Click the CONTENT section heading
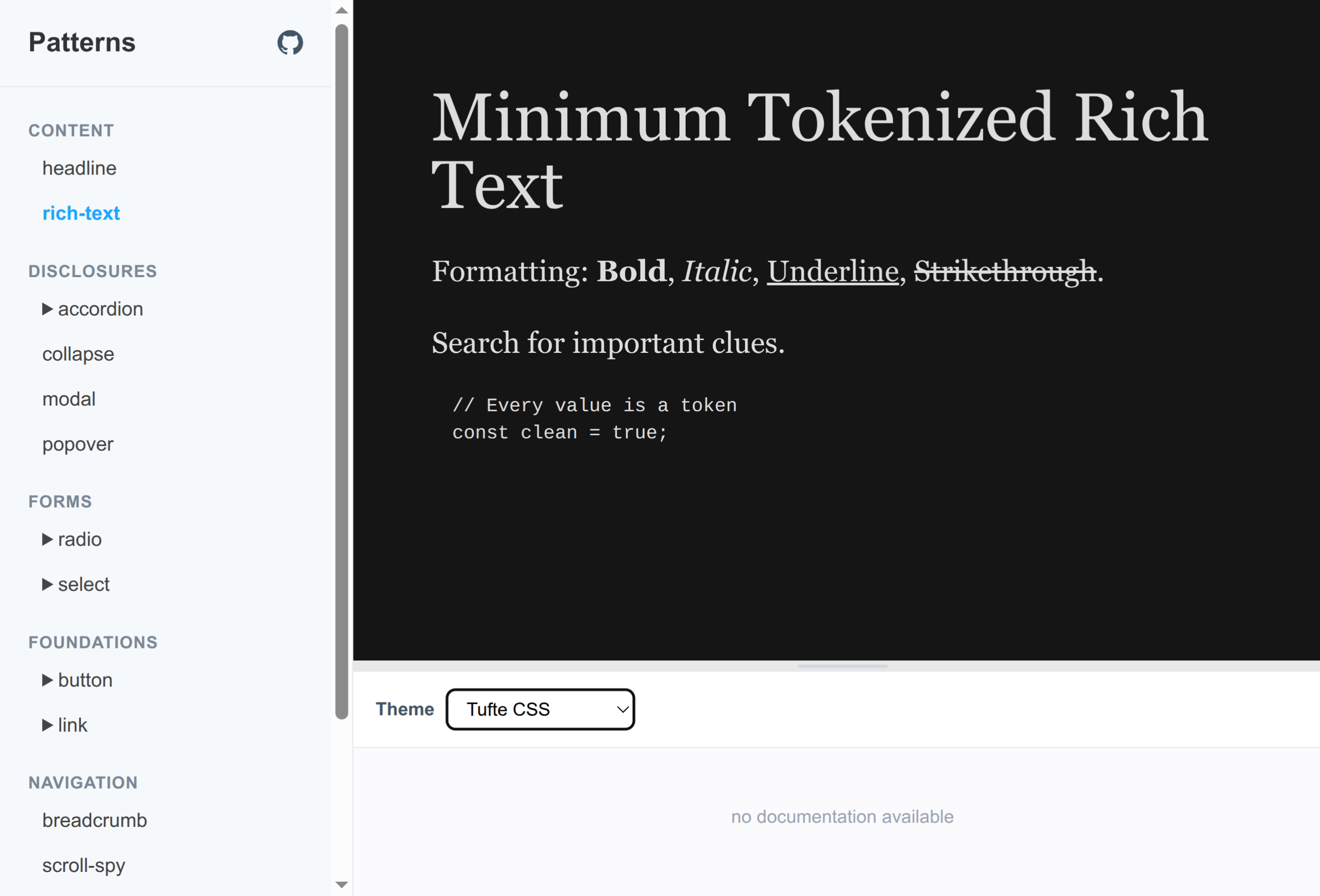The width and height of the screenshot is (1320, 896). click(x=71, y=129)
